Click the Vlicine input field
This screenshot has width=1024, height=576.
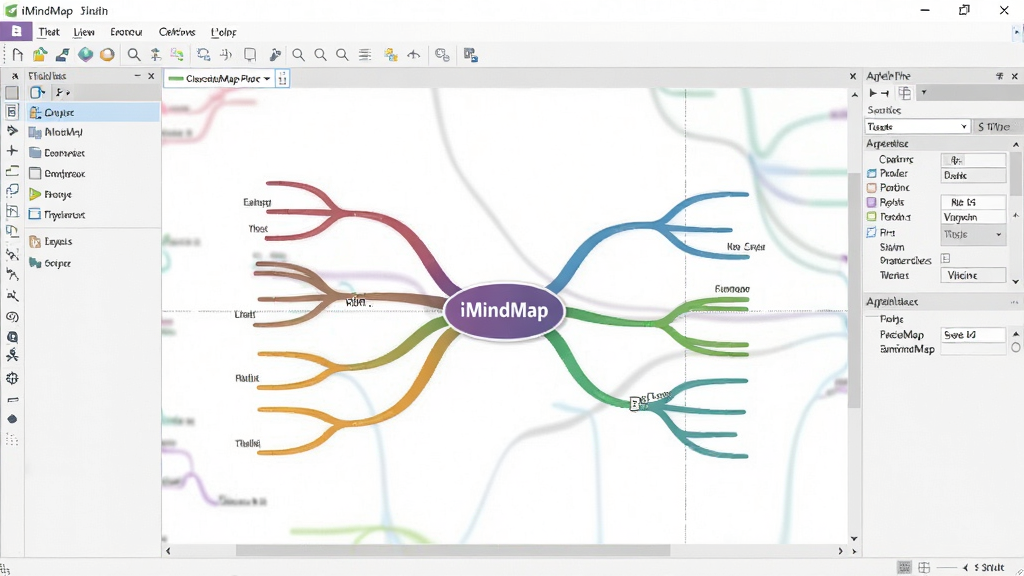pos(973,276)
